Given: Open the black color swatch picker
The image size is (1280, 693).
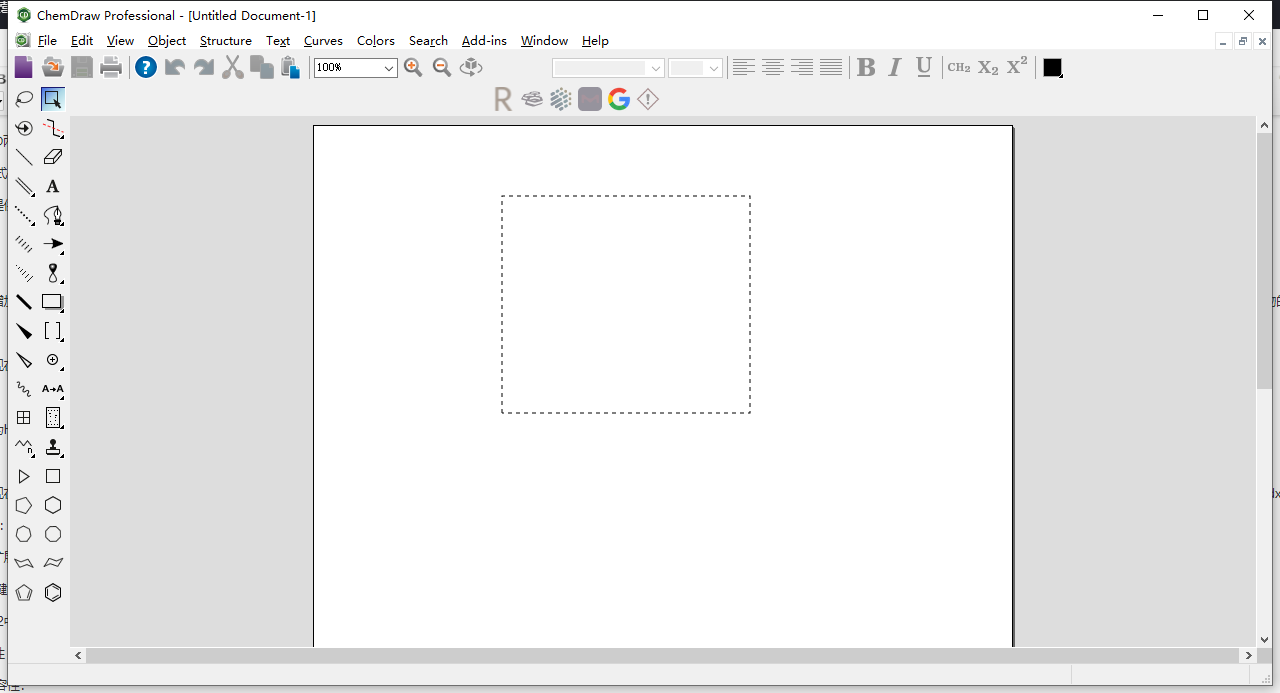Looking at the screenshot, I should pos(1052,67).
